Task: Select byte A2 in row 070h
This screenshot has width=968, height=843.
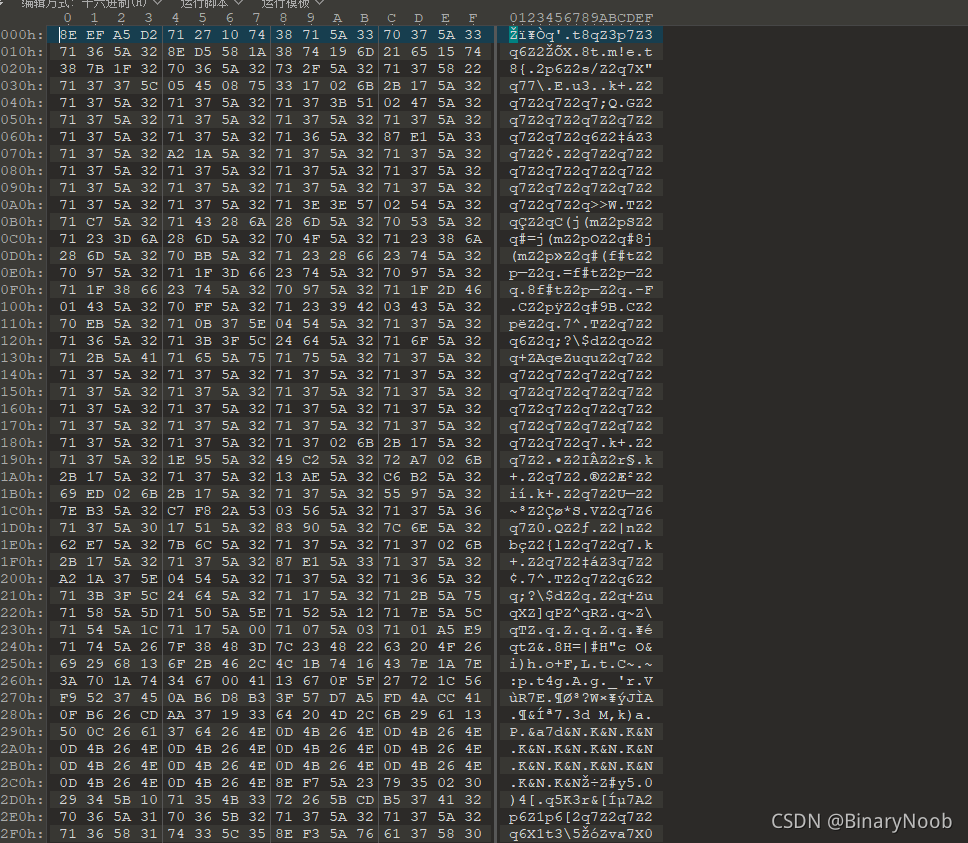Action: click(176, 154)
